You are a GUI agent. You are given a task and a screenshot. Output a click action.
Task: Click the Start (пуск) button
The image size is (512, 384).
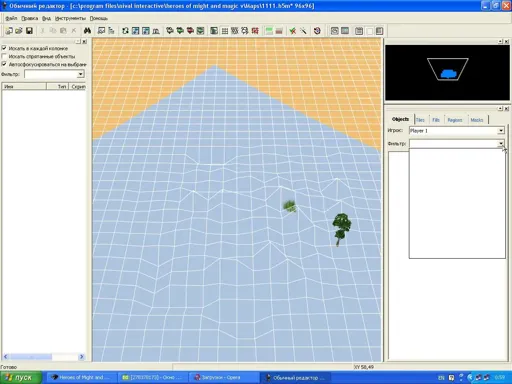click(21, 377)
